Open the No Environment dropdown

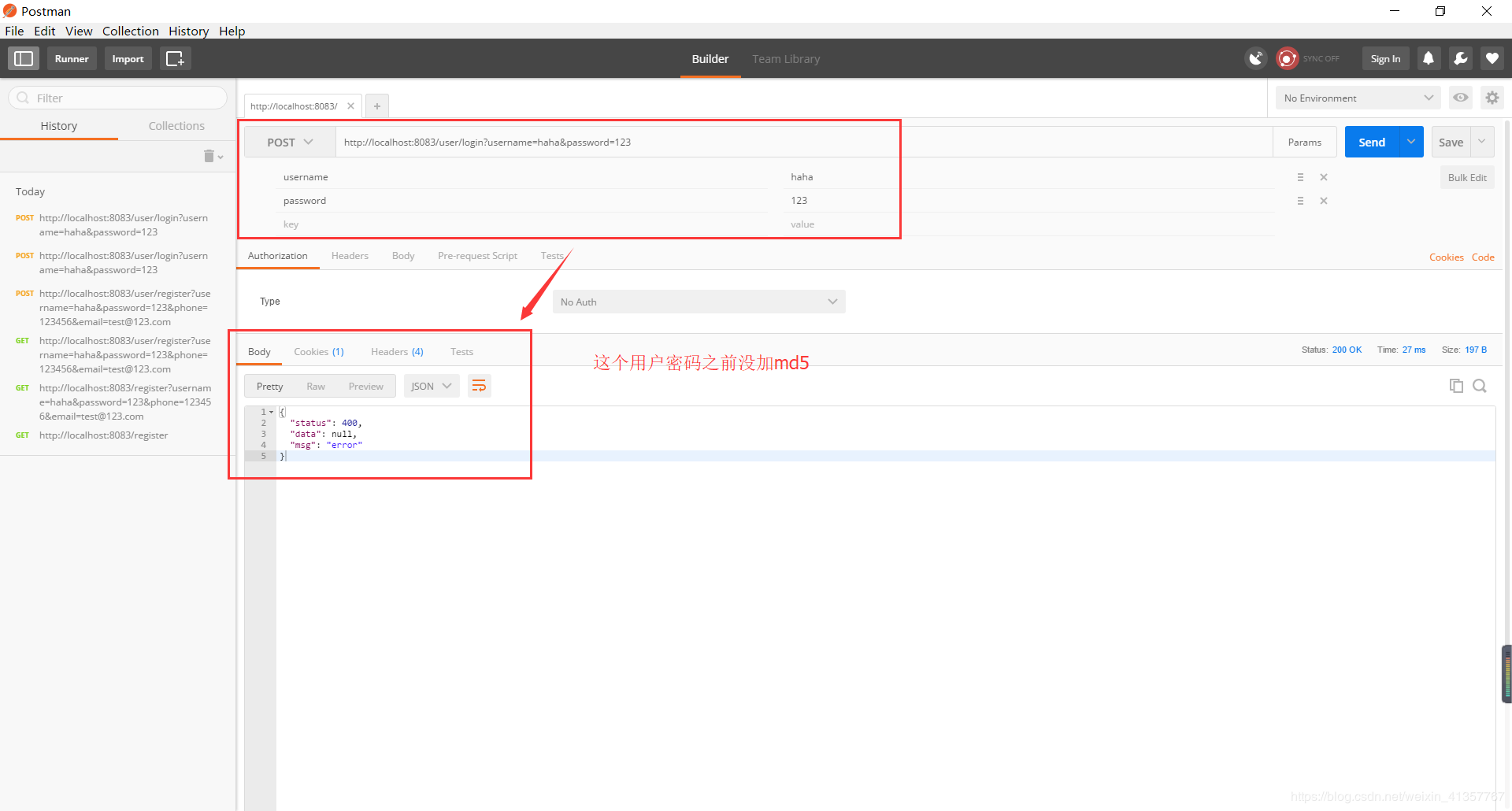coord(1358,98)
